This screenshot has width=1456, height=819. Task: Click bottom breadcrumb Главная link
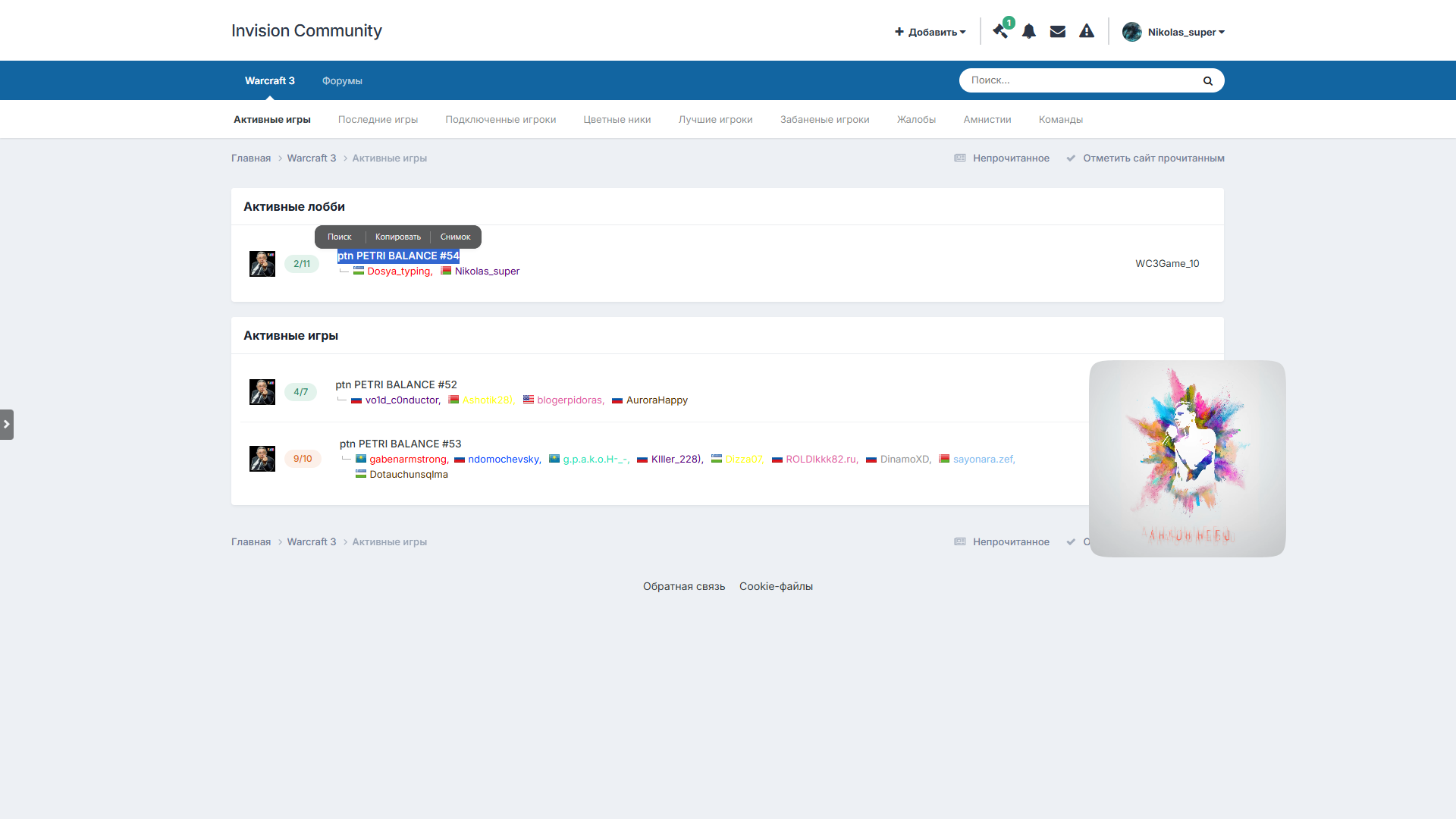(251, 542)
